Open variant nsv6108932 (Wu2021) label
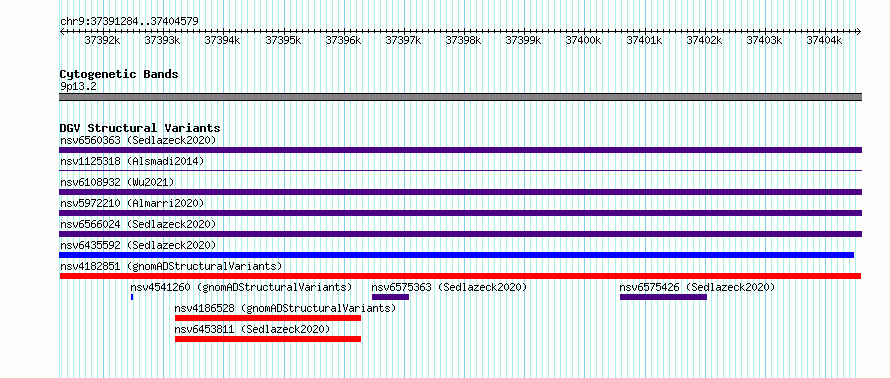890x378 pixels. 117,182
